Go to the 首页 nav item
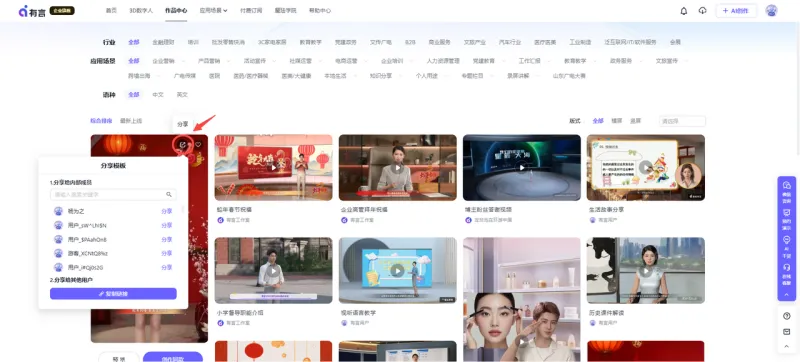This screenshot has width=800, height=362. [x=111, y=11]
